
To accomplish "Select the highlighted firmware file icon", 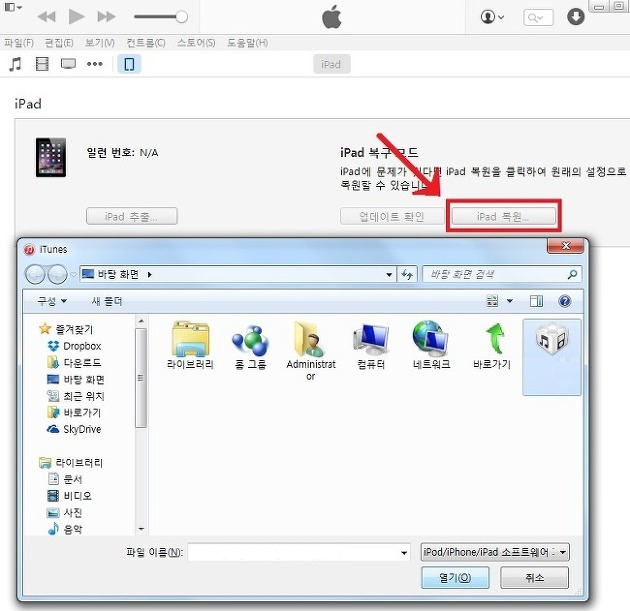I will 552,357.
